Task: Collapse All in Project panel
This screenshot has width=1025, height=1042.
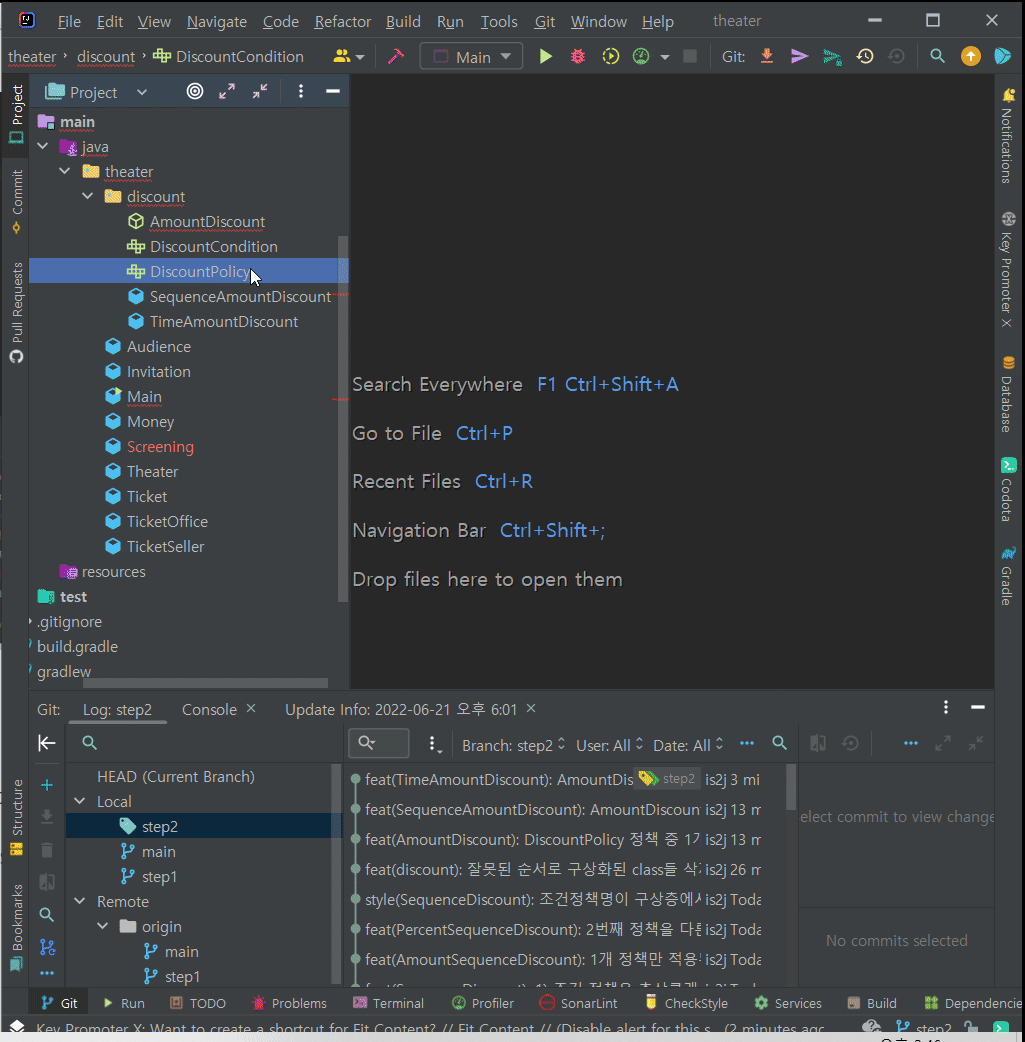Action: click(260, 91)
